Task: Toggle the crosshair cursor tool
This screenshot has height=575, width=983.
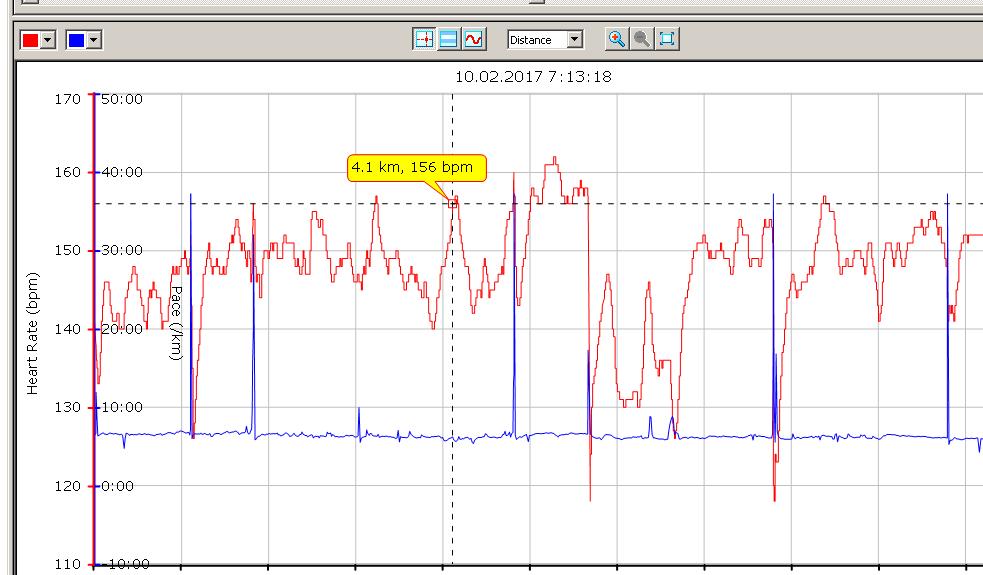Action: coord(424,40)
